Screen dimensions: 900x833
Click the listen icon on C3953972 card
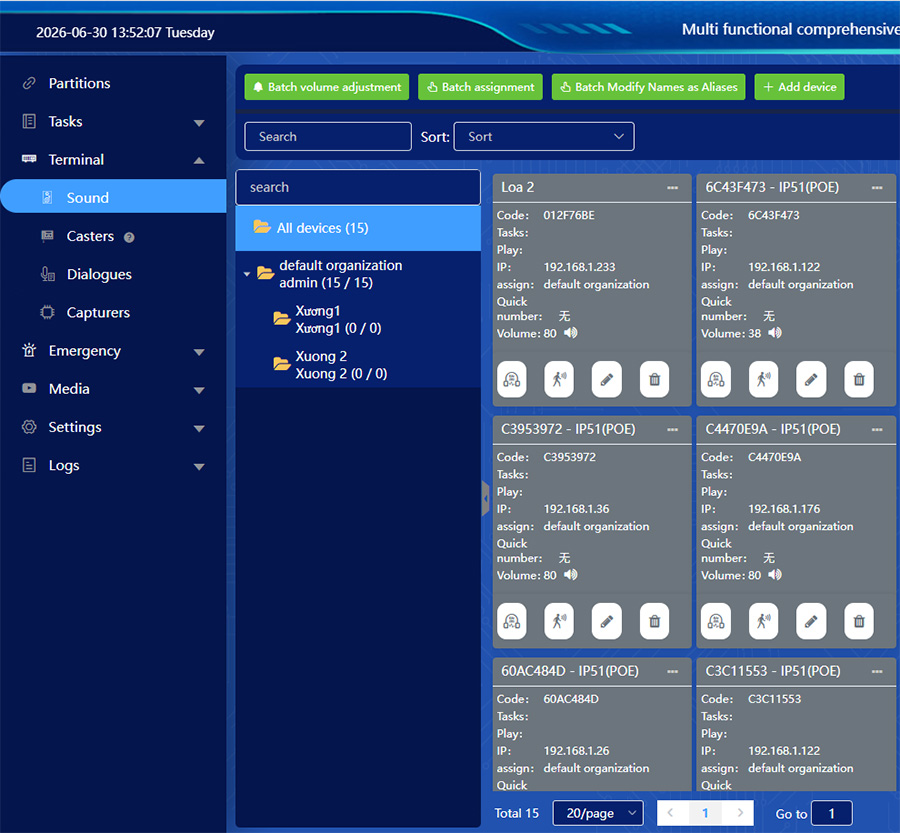[x=511, y=621]
